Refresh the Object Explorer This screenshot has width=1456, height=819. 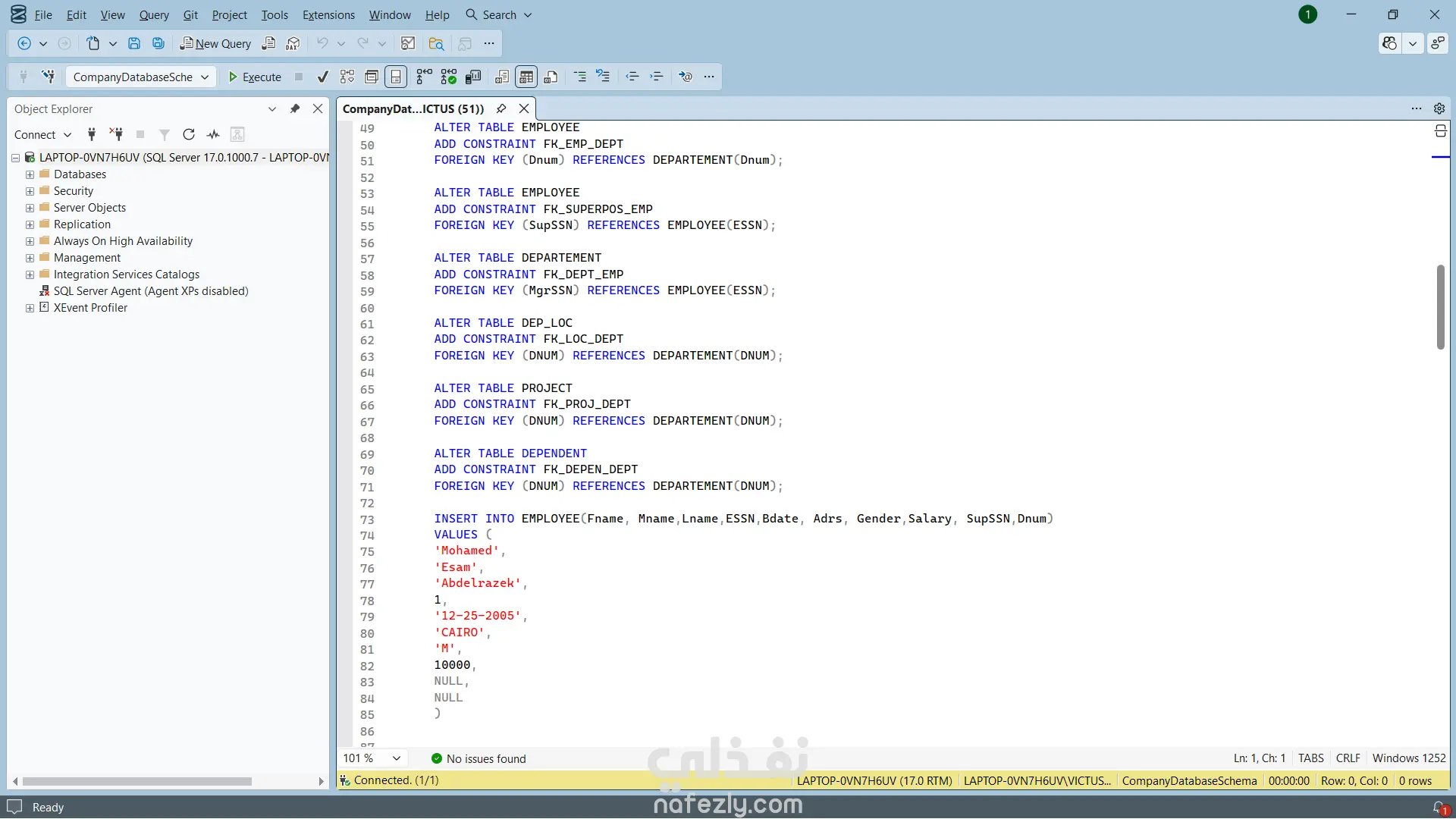[189, 134]
